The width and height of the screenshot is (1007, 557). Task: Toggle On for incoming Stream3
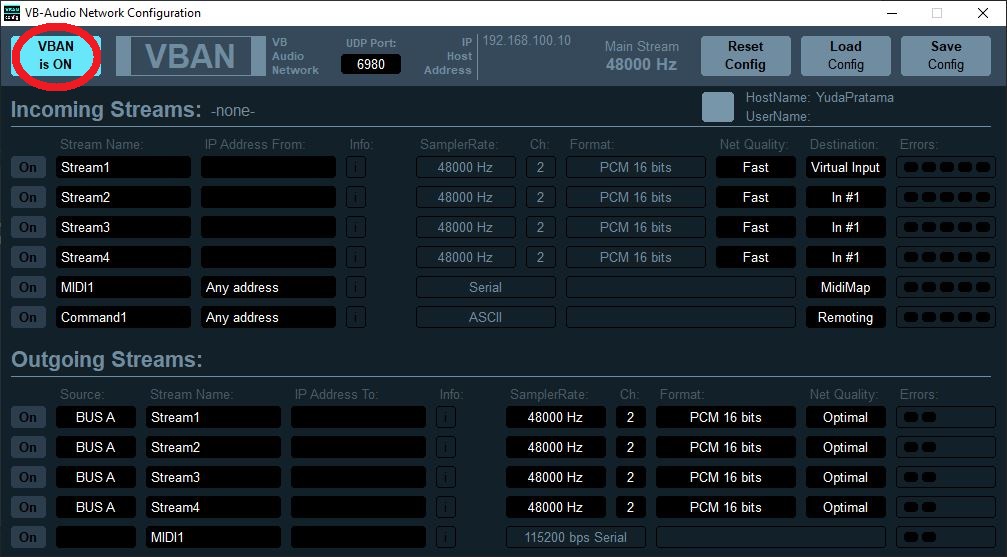(28, 227)
